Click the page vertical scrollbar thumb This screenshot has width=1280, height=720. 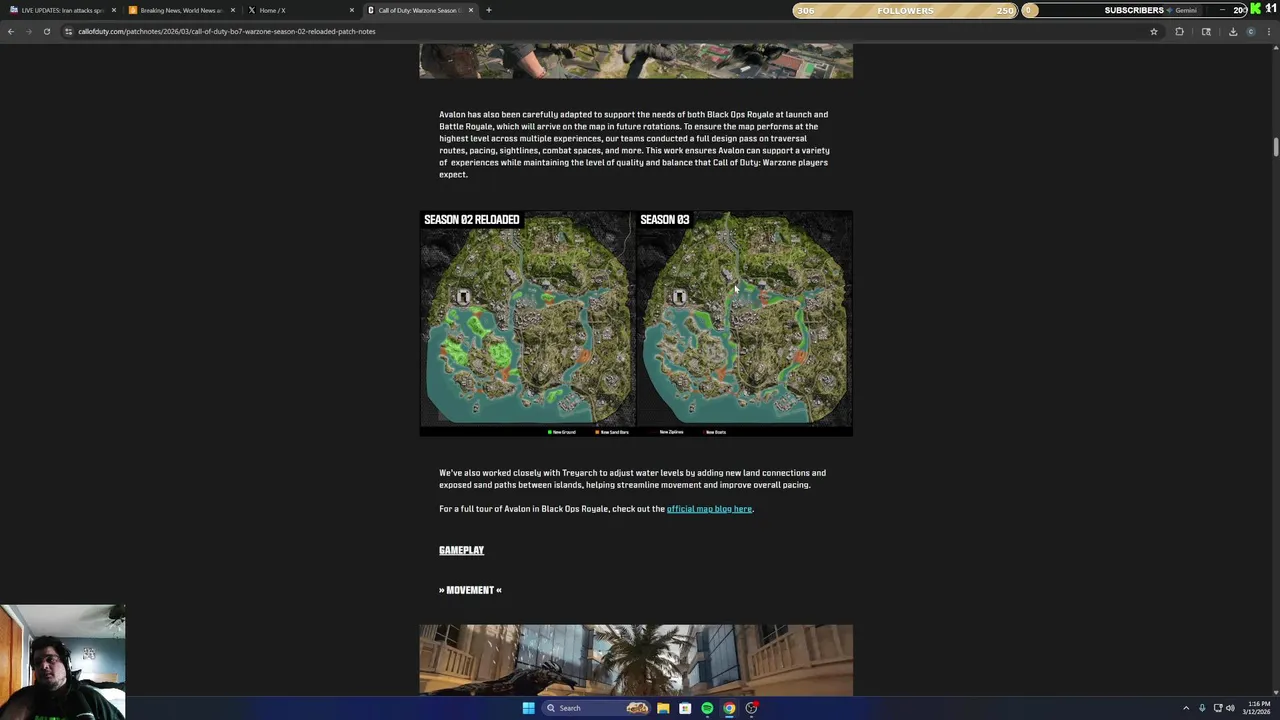point(1275,146)
